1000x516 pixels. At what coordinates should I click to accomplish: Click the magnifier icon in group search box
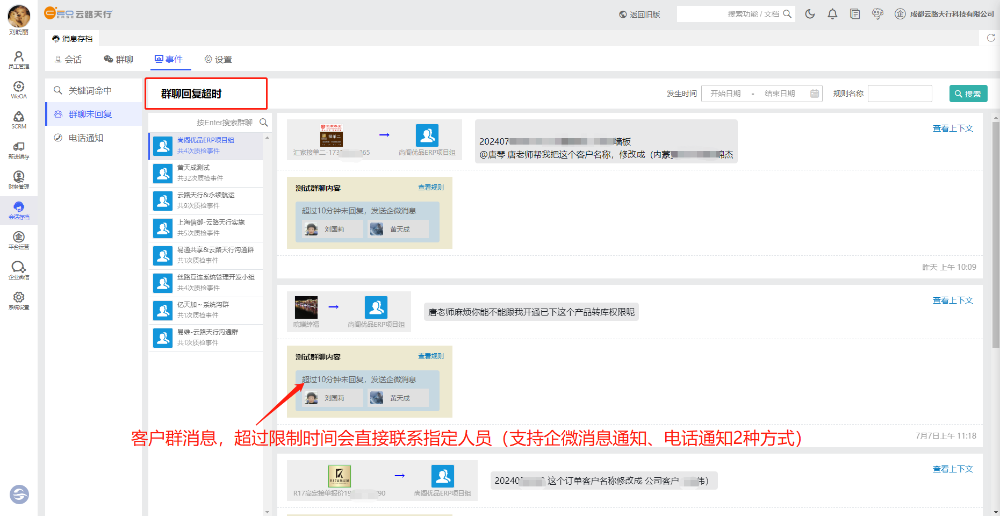point(263,122)
